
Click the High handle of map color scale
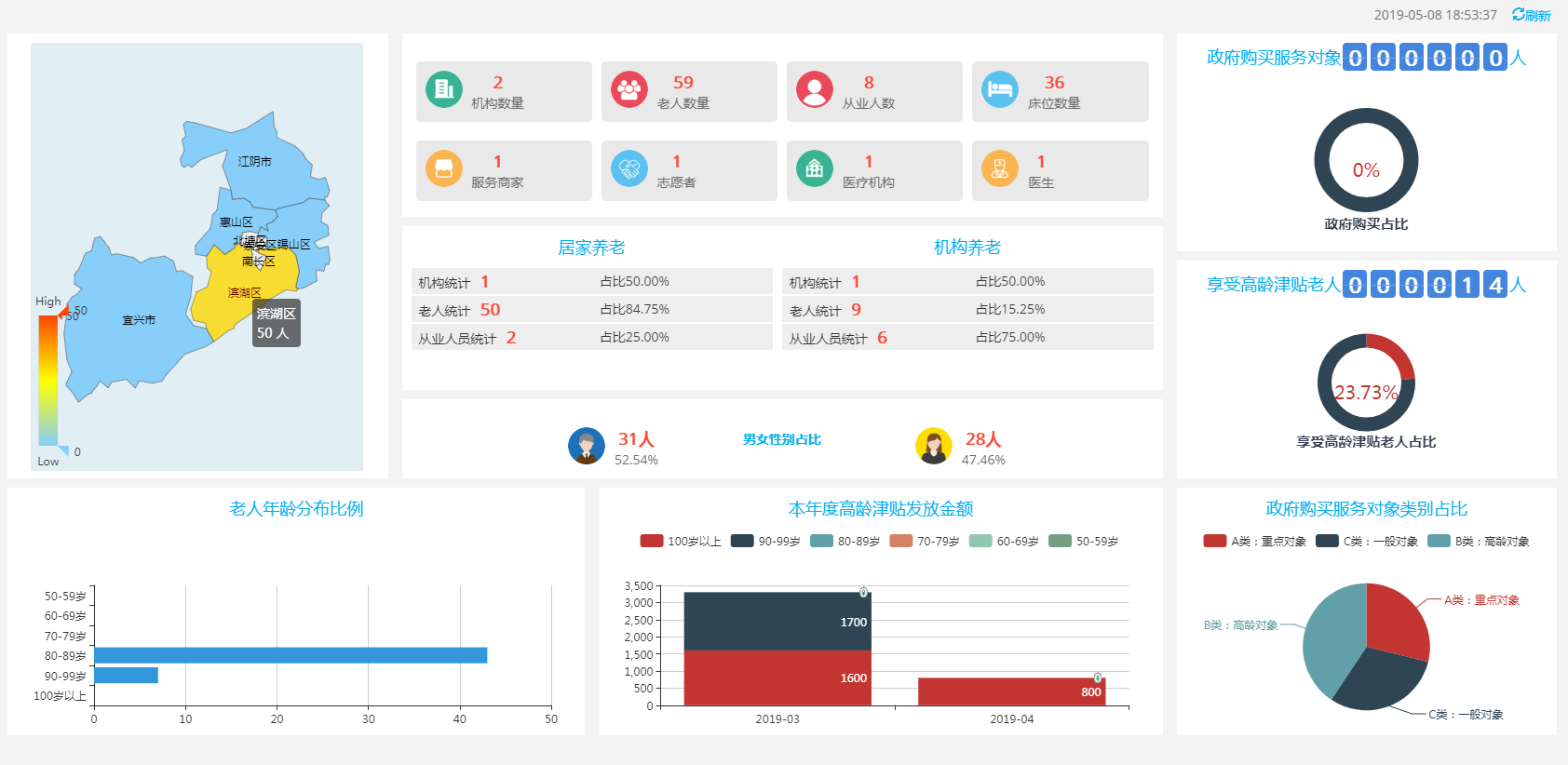point(63,314)
